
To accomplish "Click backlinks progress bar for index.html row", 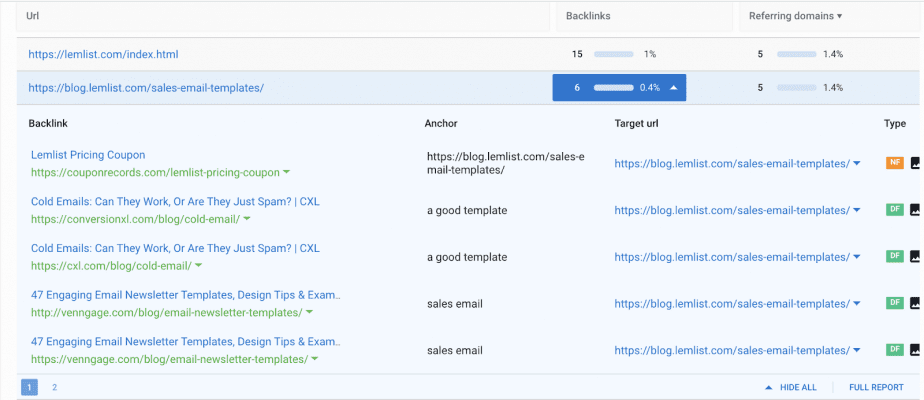I will tap(613, 54).
